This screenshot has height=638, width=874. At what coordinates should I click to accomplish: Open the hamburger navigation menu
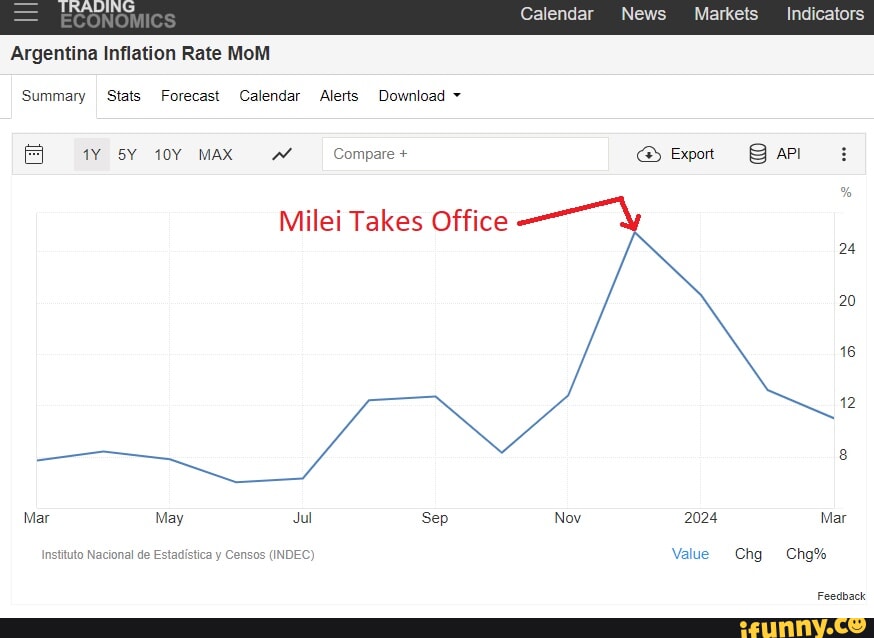tap(26, 13)
